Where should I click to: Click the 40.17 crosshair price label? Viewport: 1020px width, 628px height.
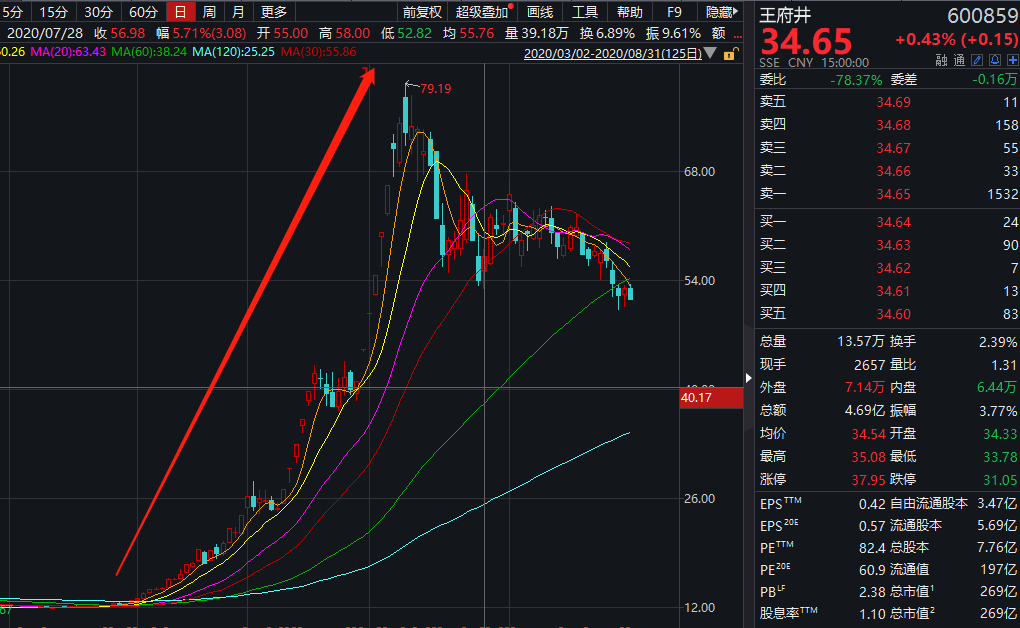coord(711,398)
